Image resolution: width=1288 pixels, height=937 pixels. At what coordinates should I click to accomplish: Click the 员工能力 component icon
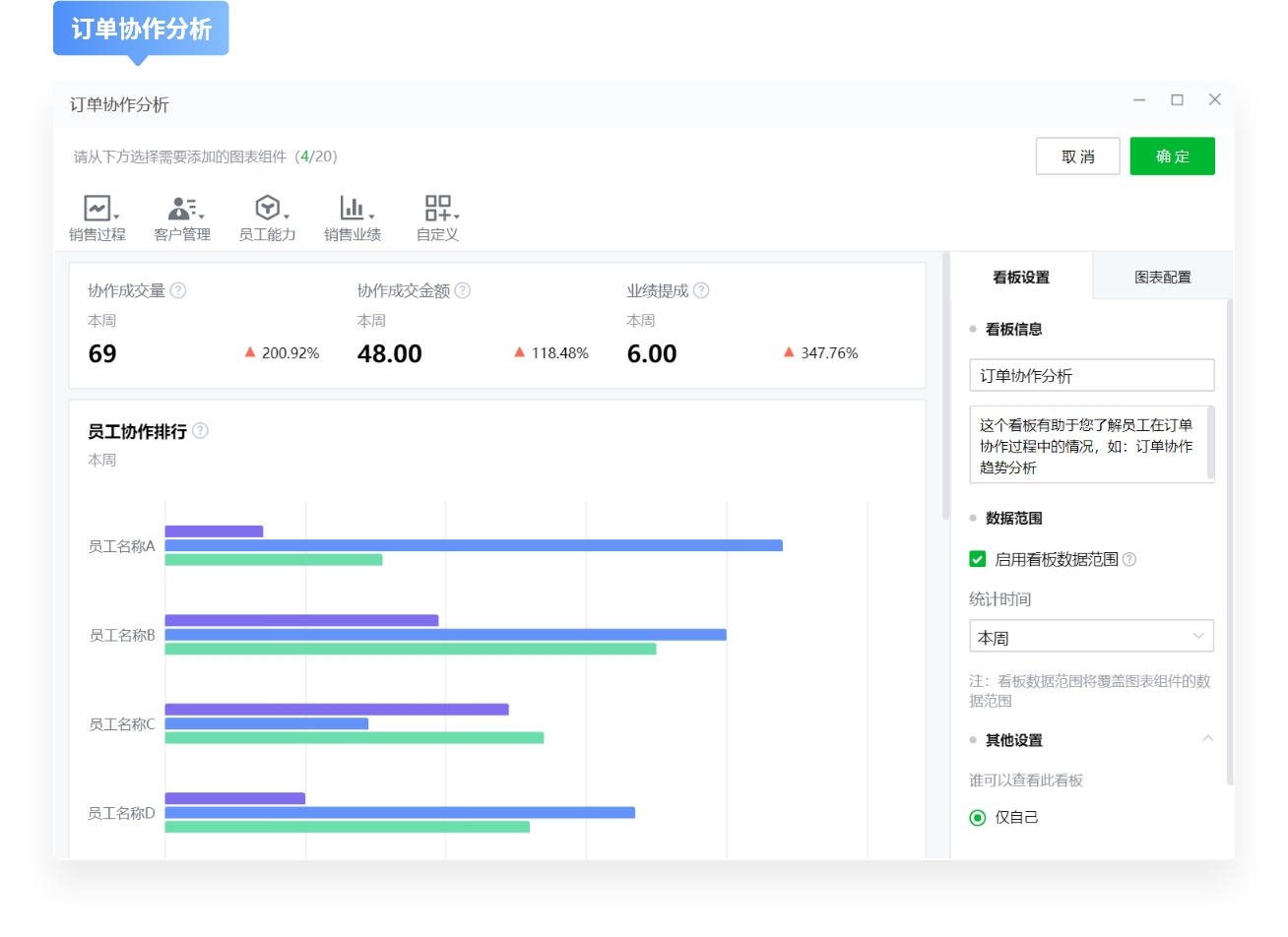(x=266, y=208)
